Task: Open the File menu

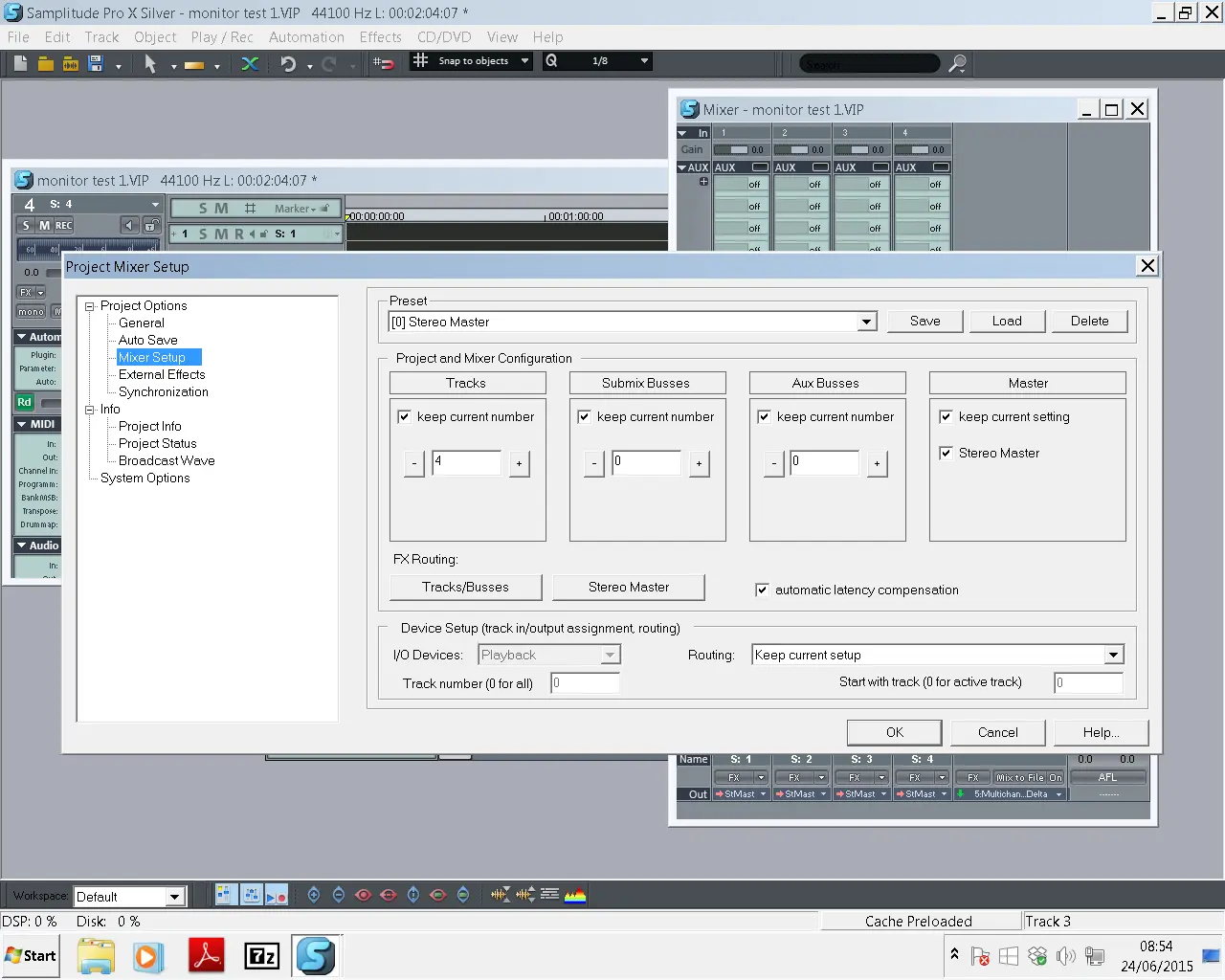Action: (18, 37)
